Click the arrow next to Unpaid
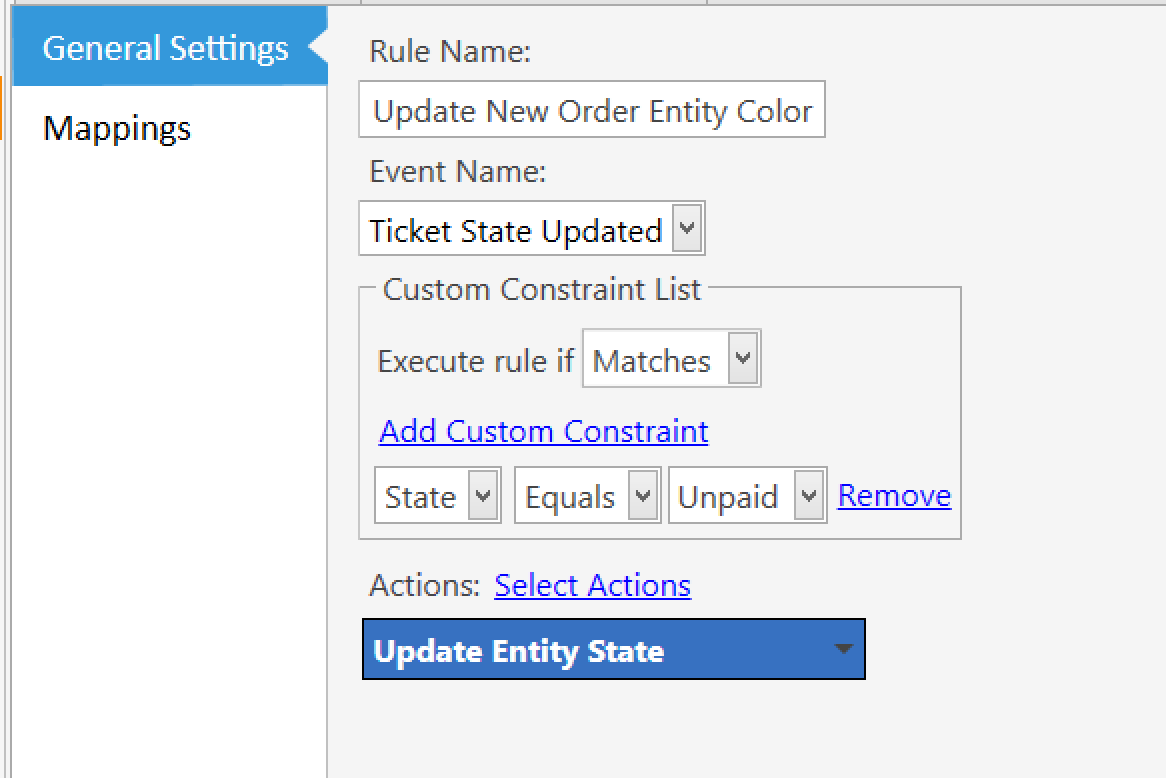 click(x=809, y=495)
